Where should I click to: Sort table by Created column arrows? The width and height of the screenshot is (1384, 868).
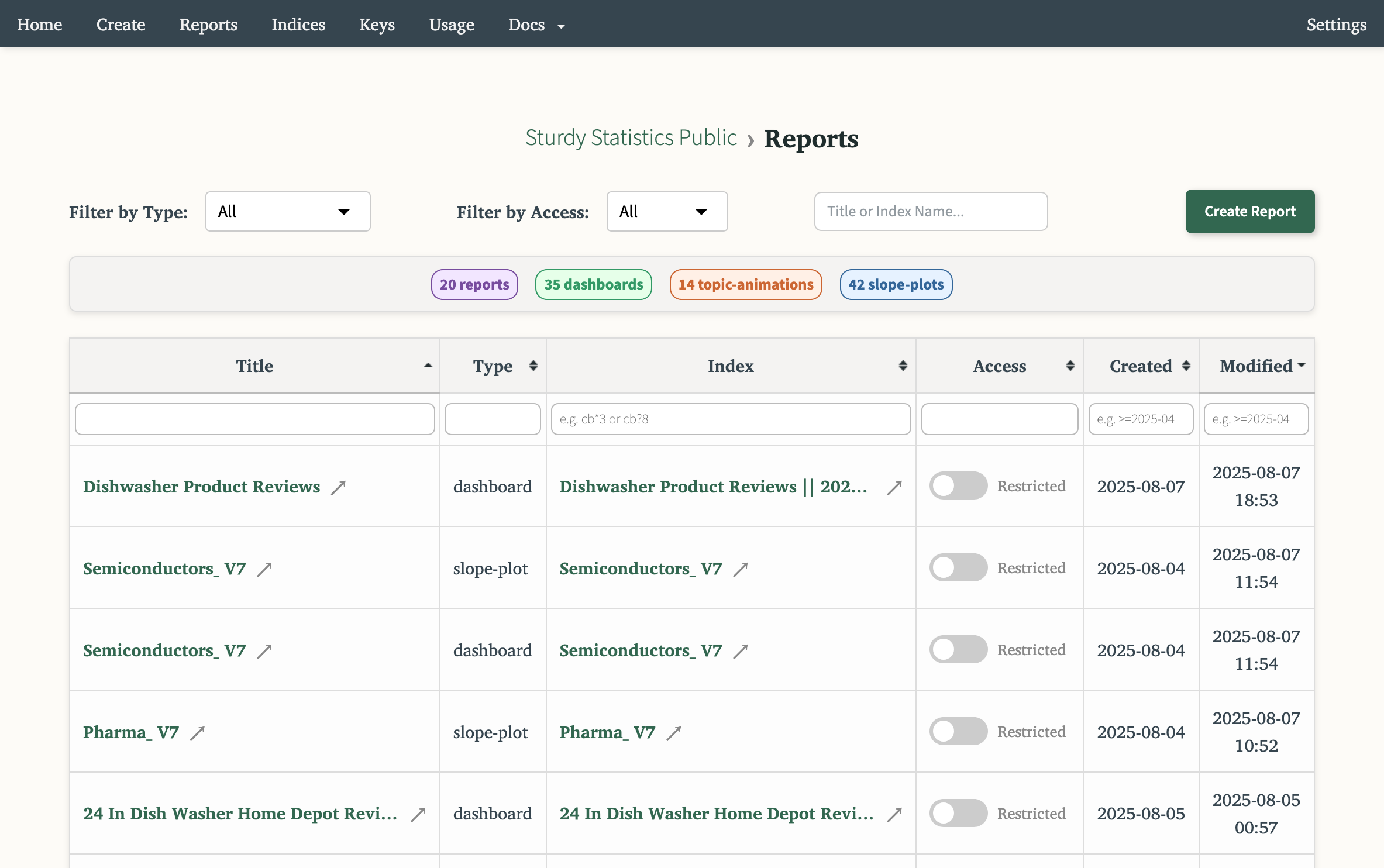[1186, 366]
